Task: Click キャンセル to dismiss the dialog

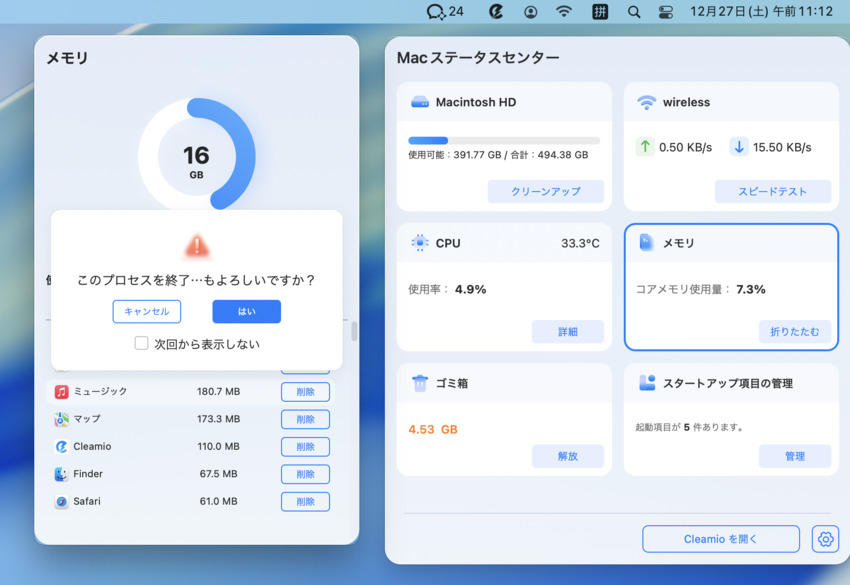Action: tap(146, 311)
